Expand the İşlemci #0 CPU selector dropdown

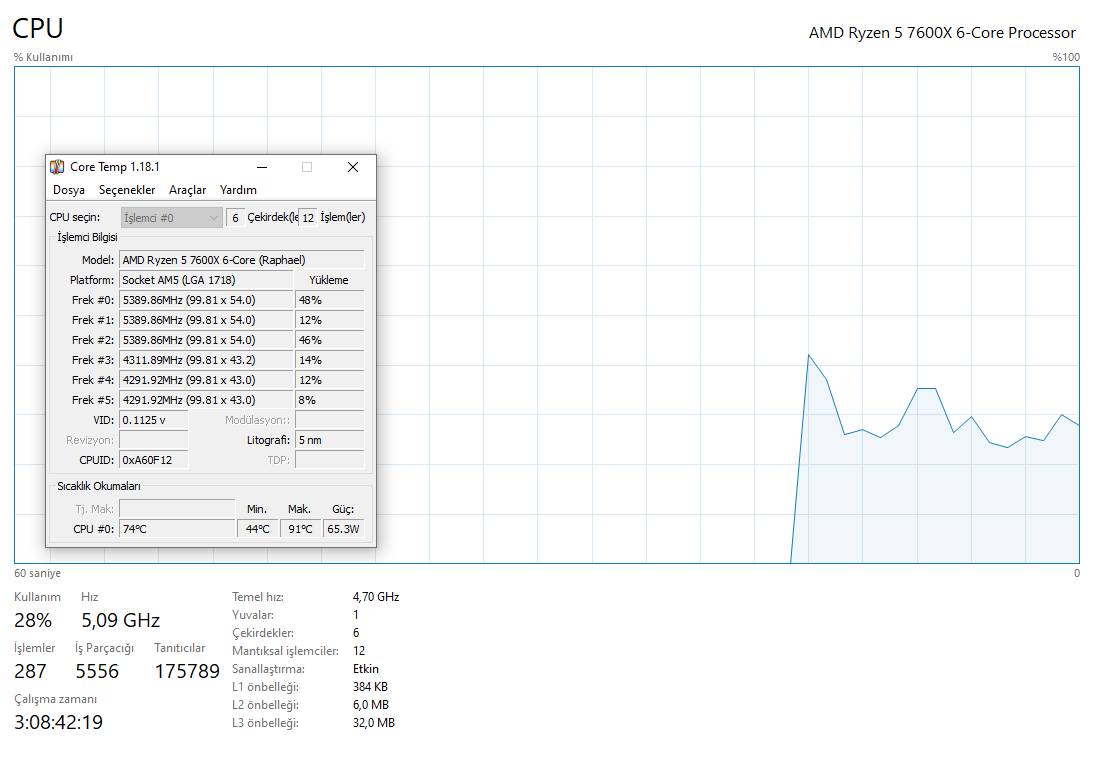(x=171, y=218)
